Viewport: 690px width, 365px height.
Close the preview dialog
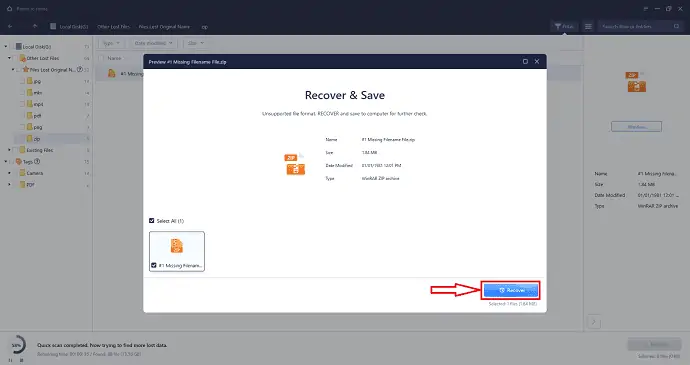537,62
